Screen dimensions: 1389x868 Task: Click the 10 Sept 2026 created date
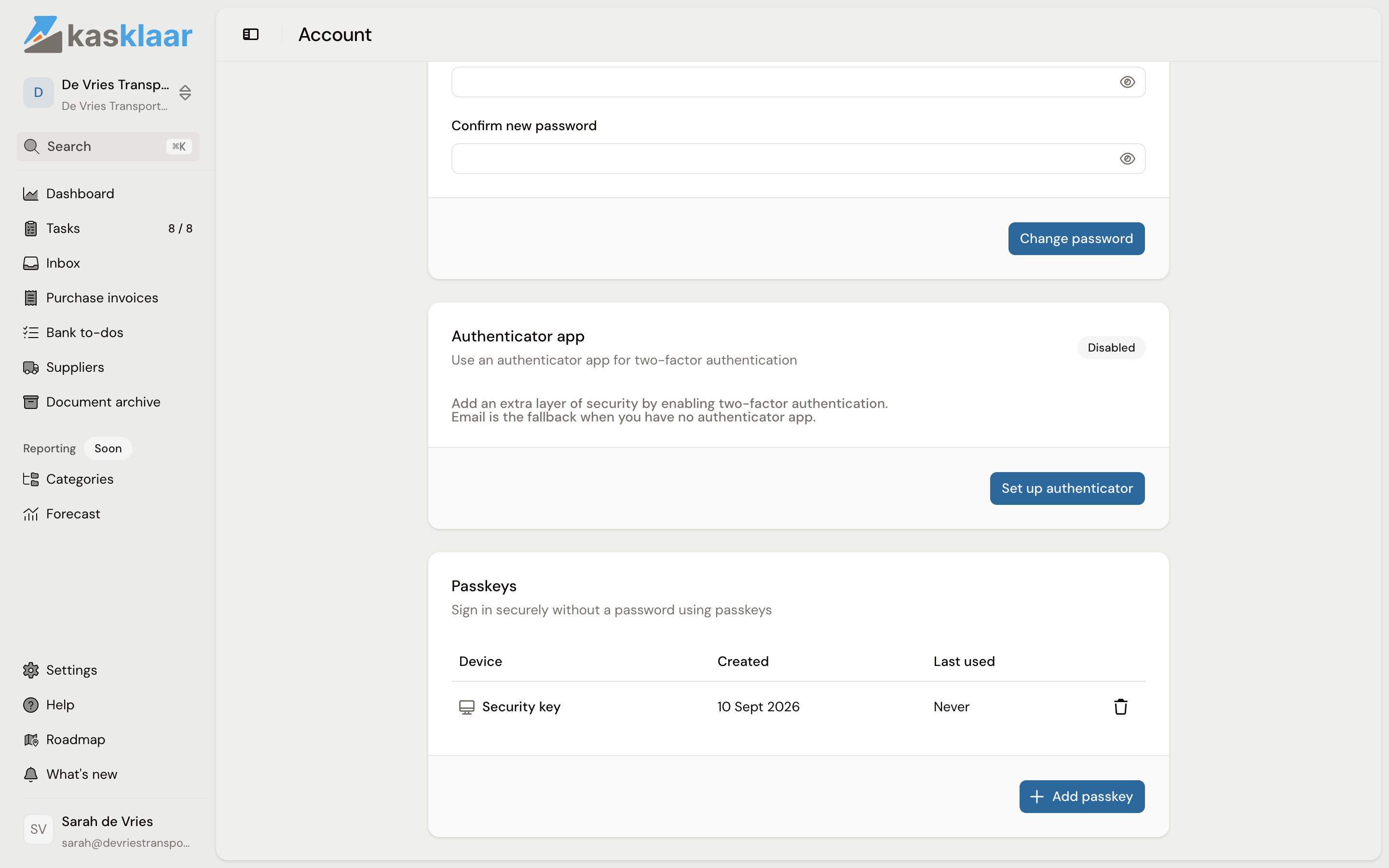(758, 706)
